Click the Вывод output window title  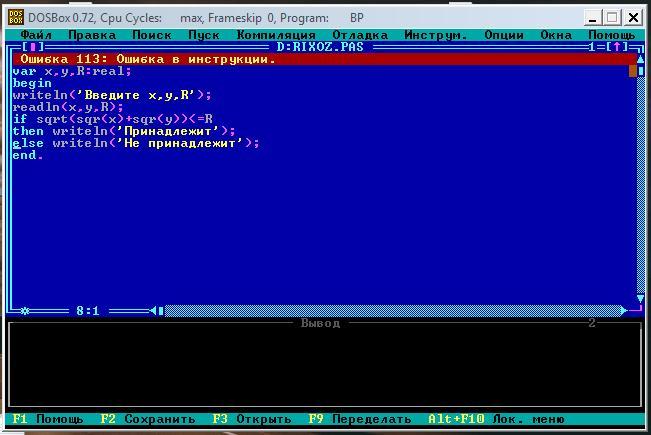321,323
